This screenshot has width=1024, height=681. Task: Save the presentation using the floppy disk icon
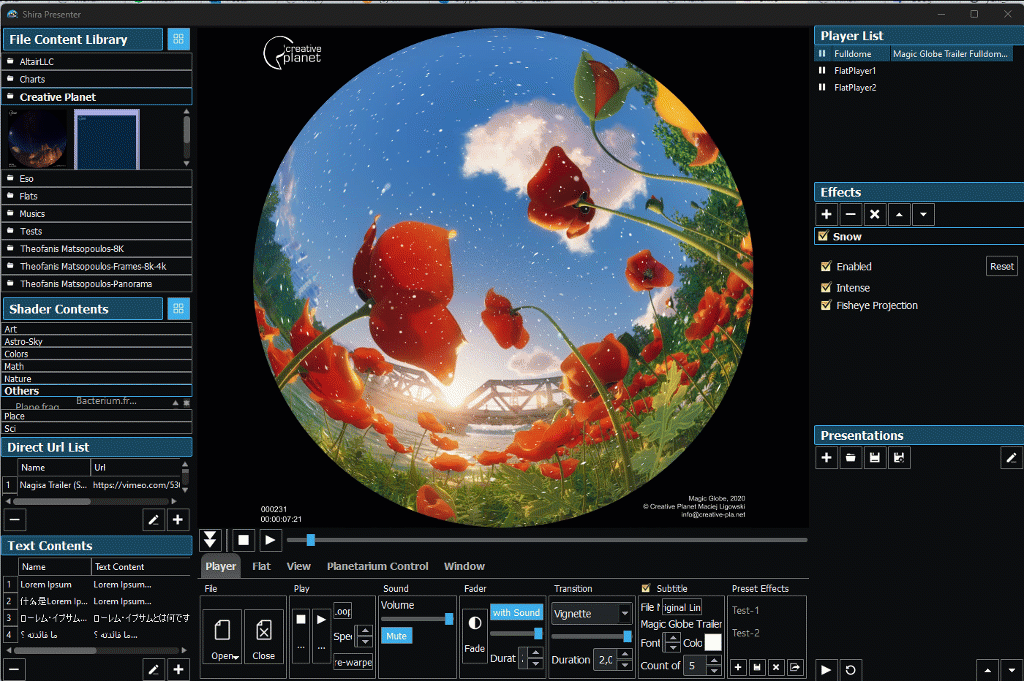[x=874, y=458]
